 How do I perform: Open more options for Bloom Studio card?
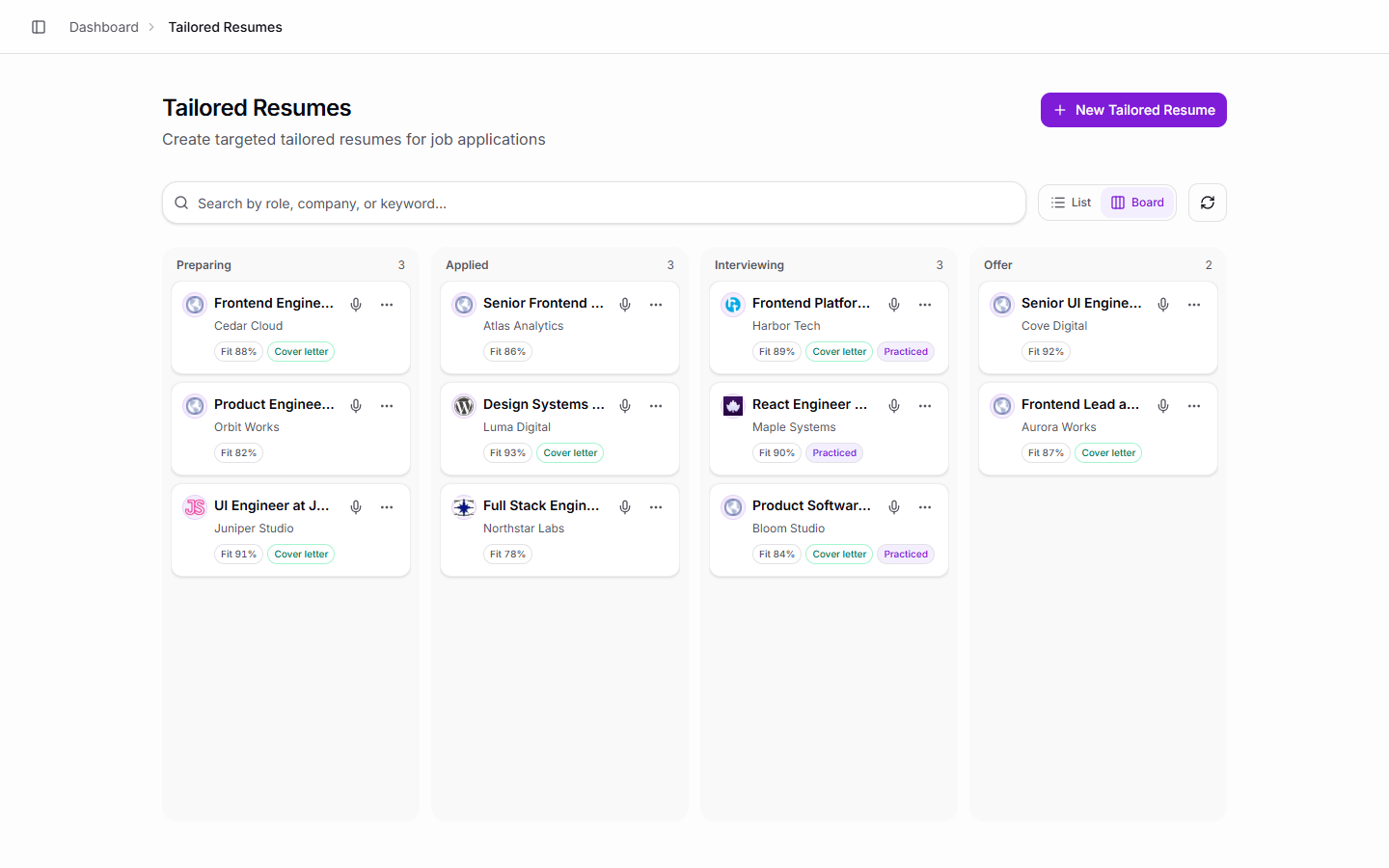[925, 507]
